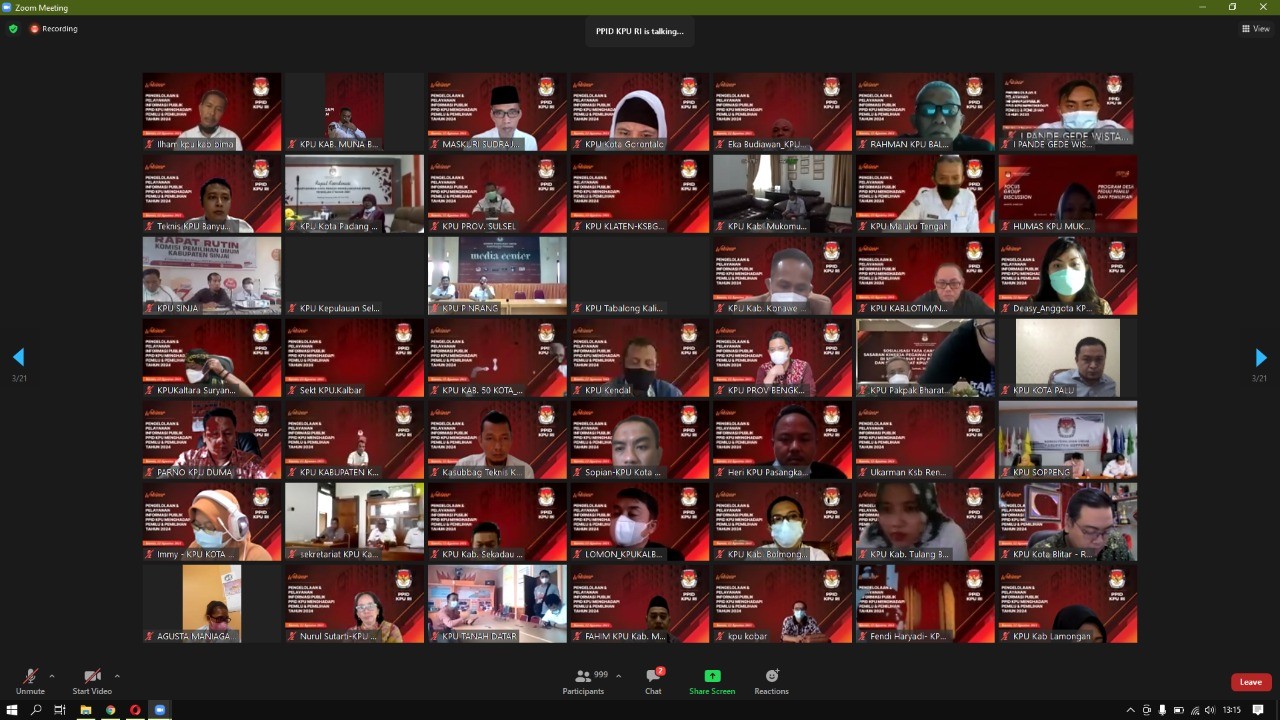
Task: Open the View layout menu
Action: 1255,29
